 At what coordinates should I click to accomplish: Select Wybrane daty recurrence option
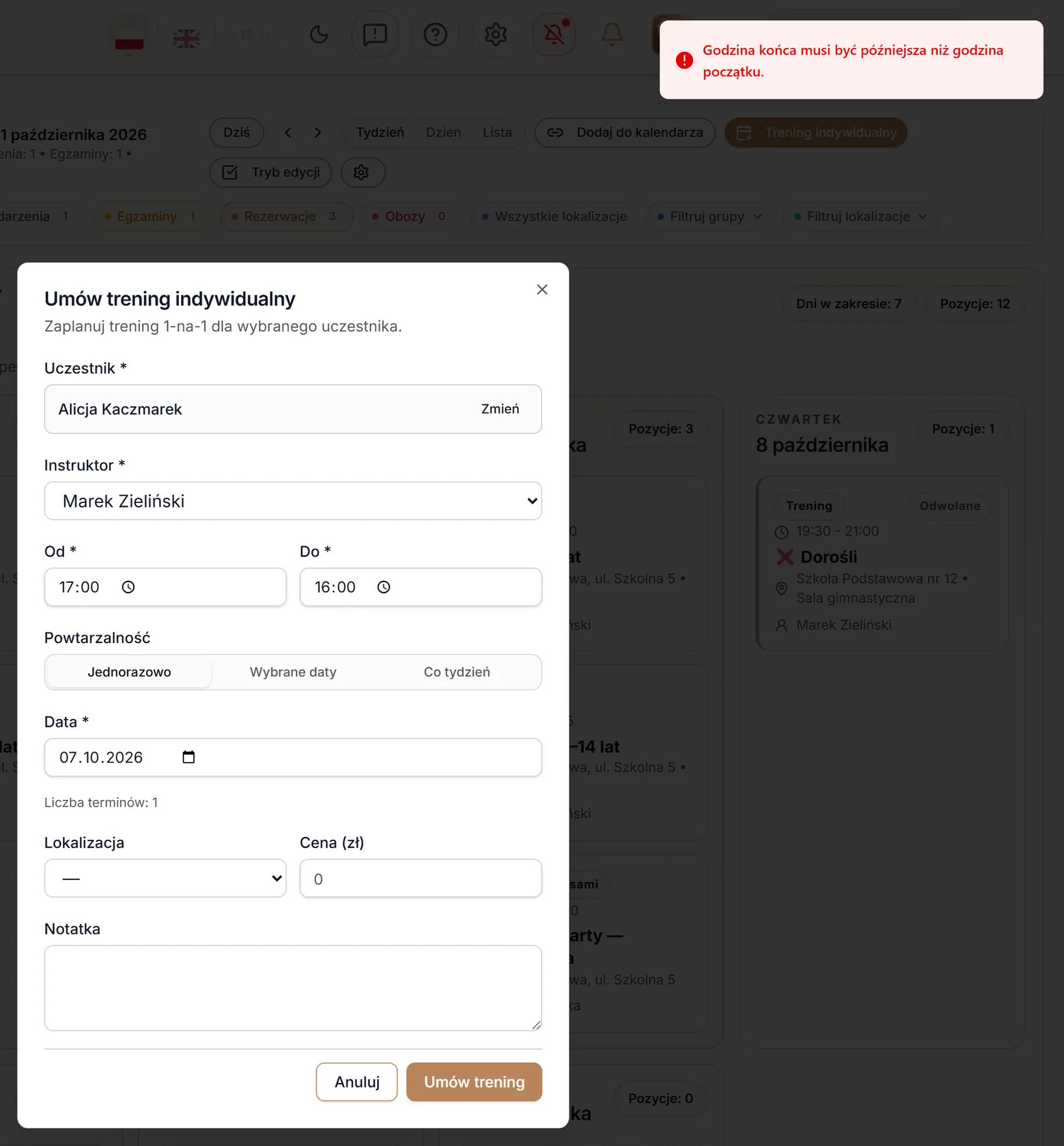(x=293, y=672)
